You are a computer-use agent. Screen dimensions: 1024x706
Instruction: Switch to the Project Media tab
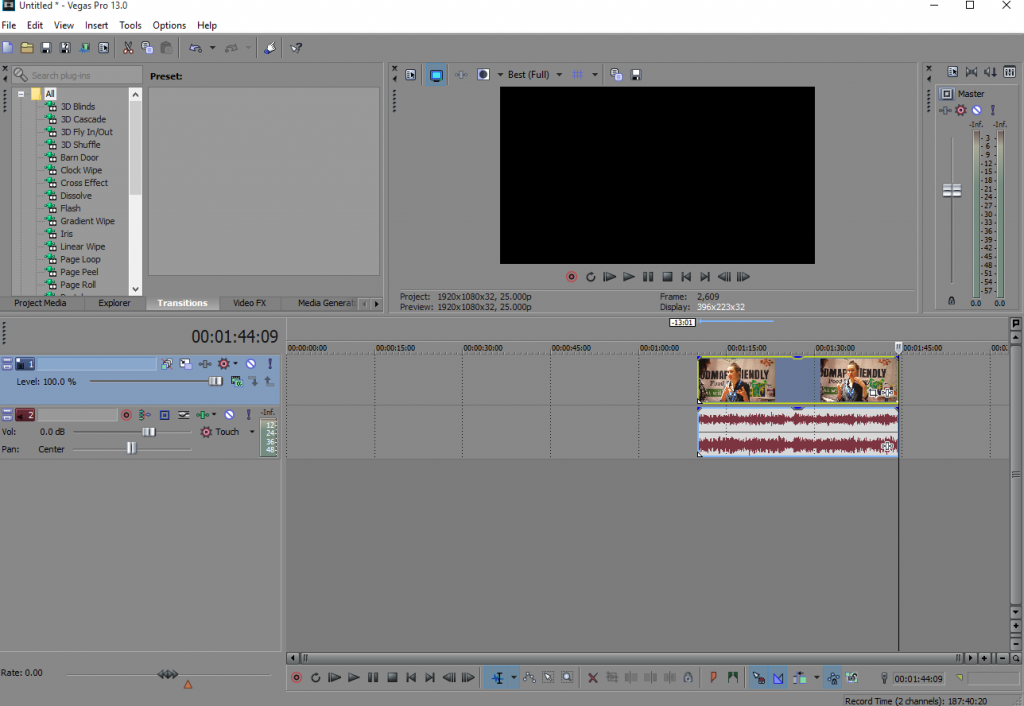[x=40, y=303]
